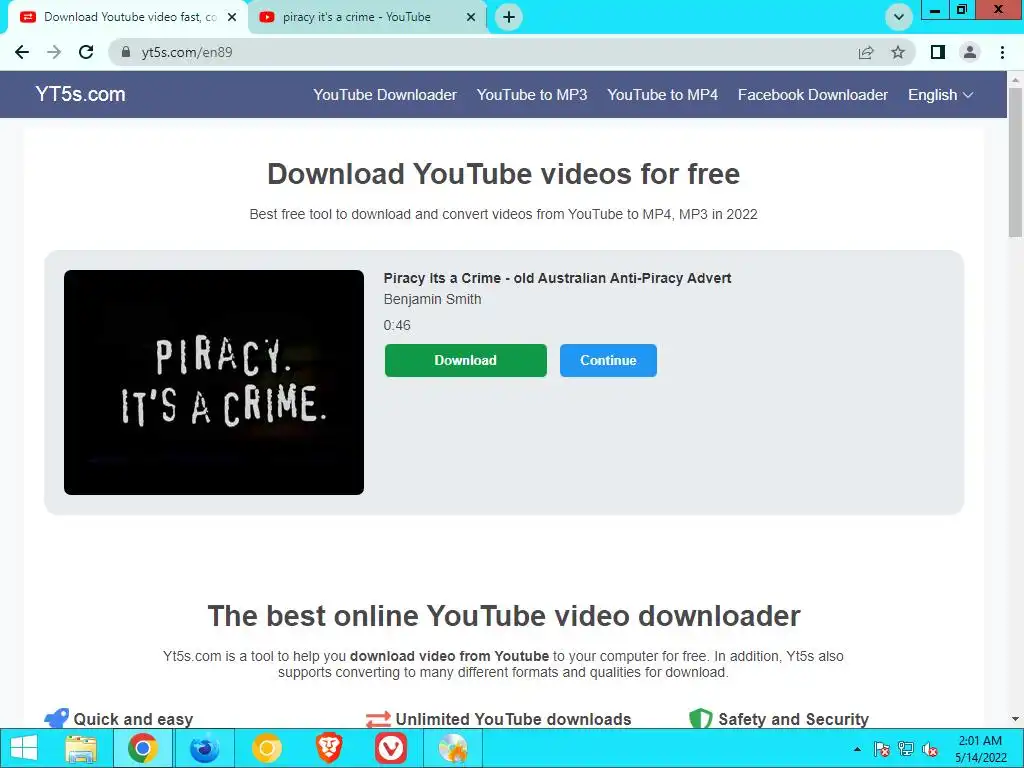1024x768 pixels.
Task: Close the 'piracy it's a crime - YouTube' tab
Action: coord(471,17)
